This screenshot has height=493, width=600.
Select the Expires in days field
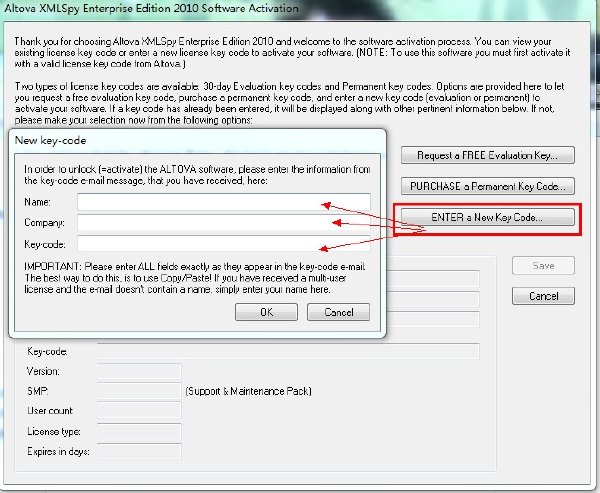pyautogui.click(x=139, y=452)
